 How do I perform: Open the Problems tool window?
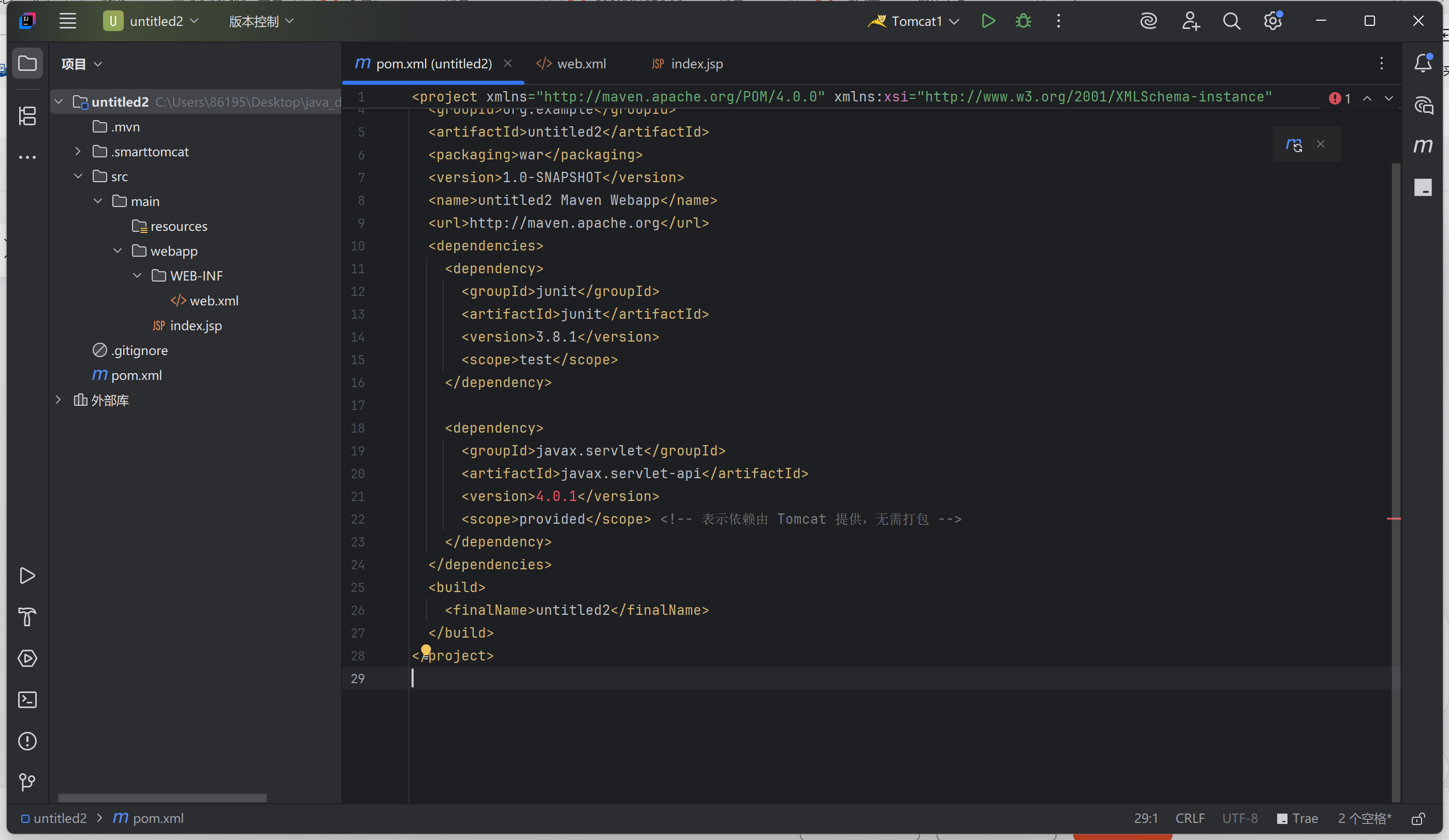point(27,741)
